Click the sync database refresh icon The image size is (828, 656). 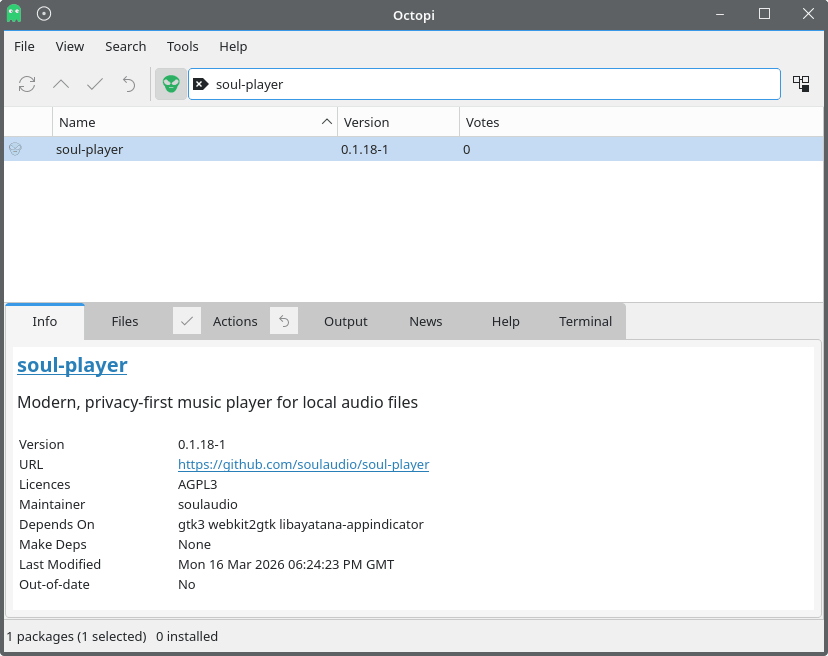pyautogui.click(x=27, y=84)
